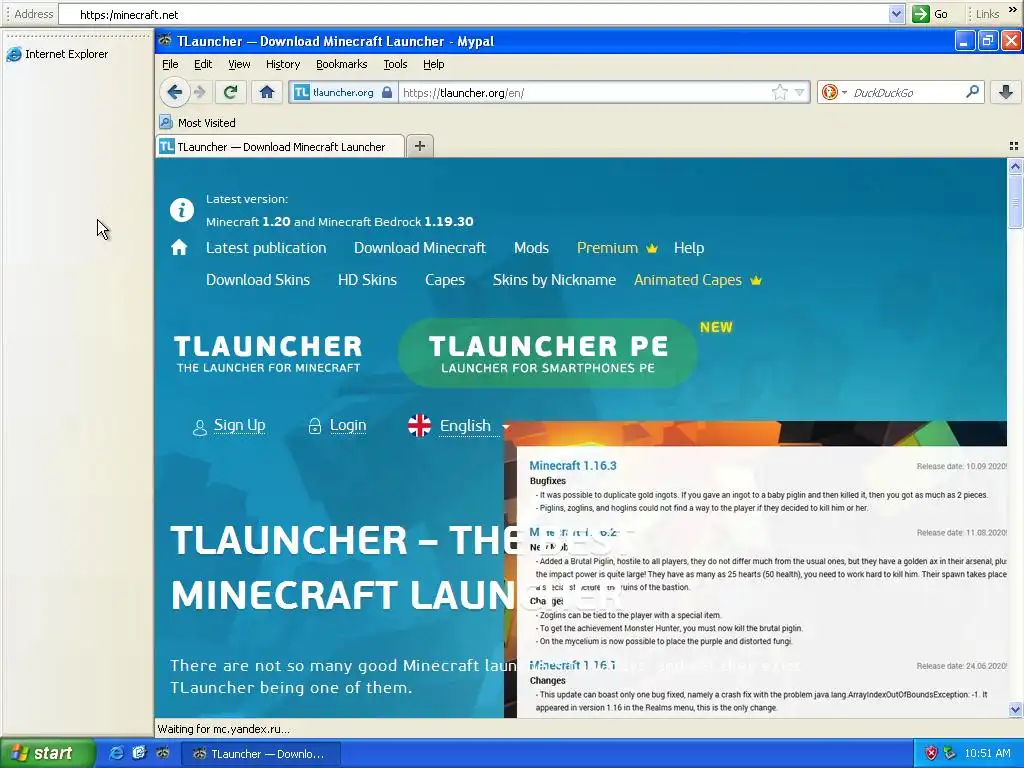The height and width of the screenshot is (768, 1024).
Task: Select the TLauncher browser tab
Action: [280, 147]
